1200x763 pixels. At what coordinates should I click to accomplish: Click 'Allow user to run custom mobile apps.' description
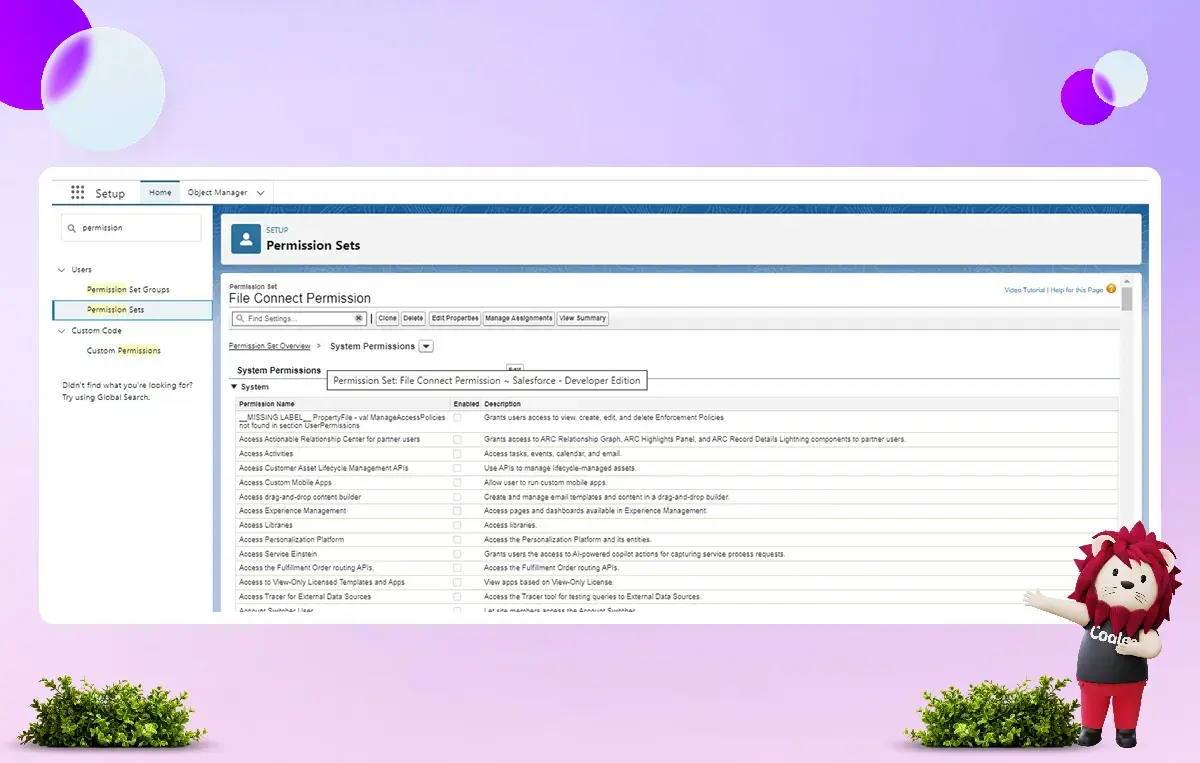(546, 482)
